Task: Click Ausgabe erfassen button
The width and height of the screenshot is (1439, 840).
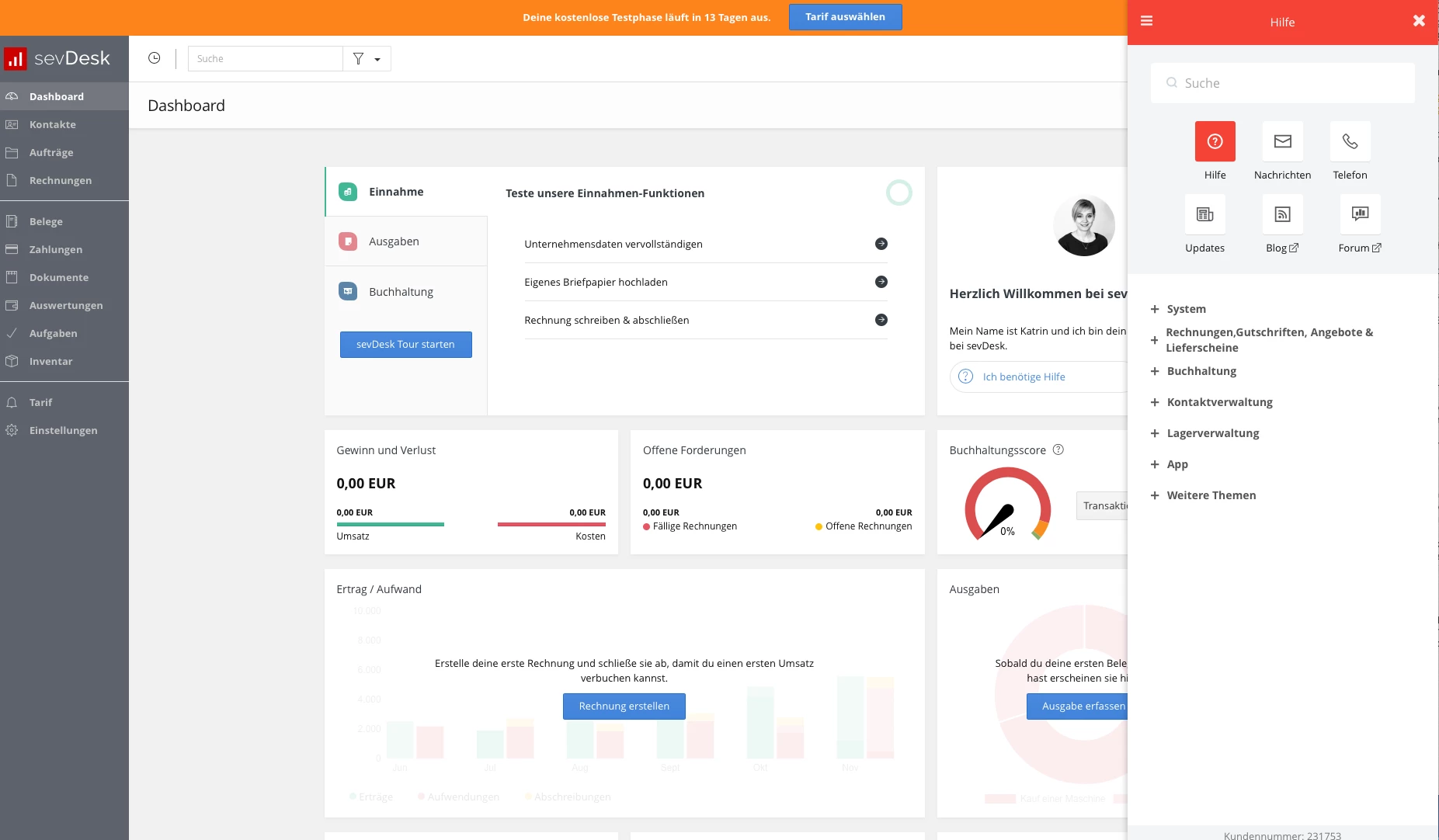Action: point(1077,706)
